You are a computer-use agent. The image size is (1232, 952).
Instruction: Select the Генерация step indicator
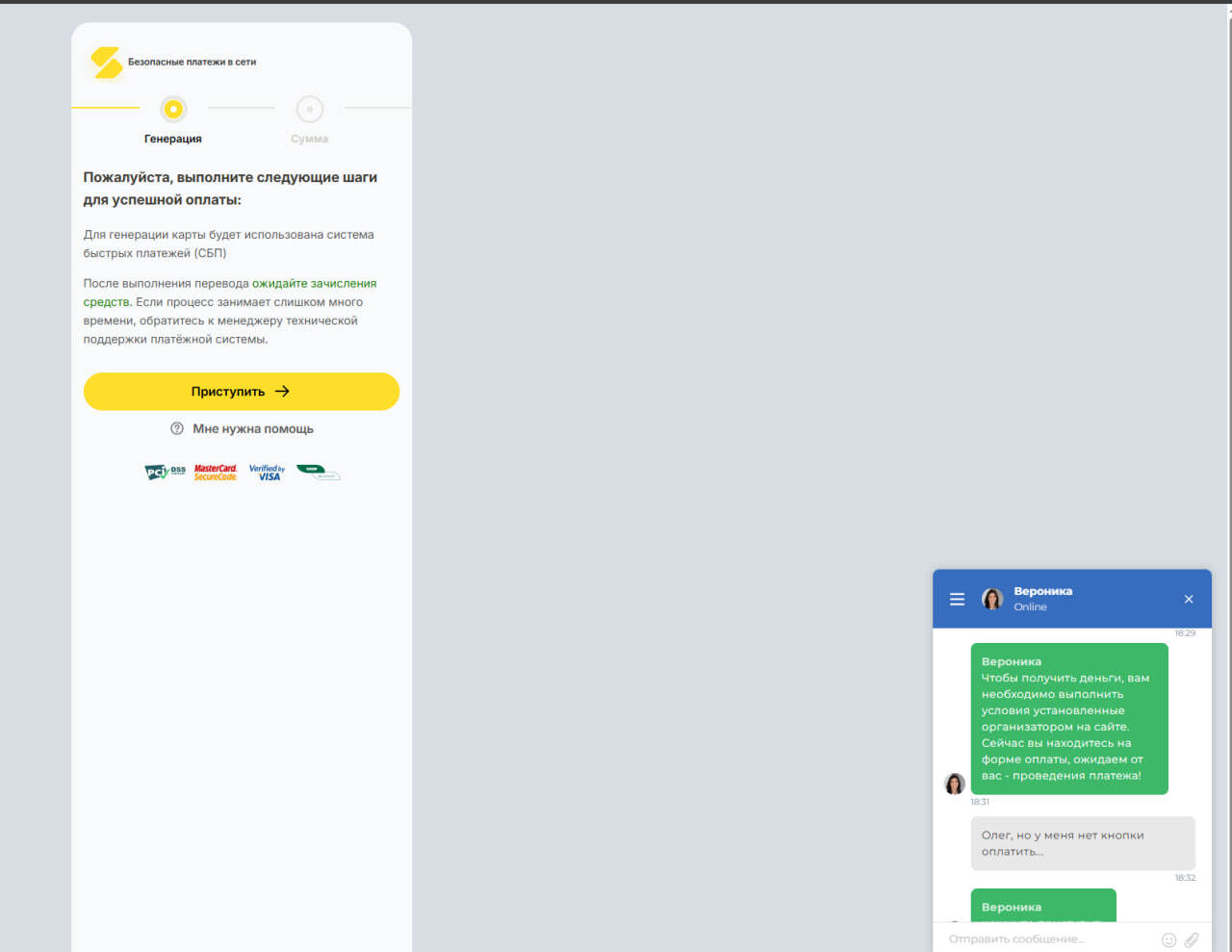coord(173,110)
